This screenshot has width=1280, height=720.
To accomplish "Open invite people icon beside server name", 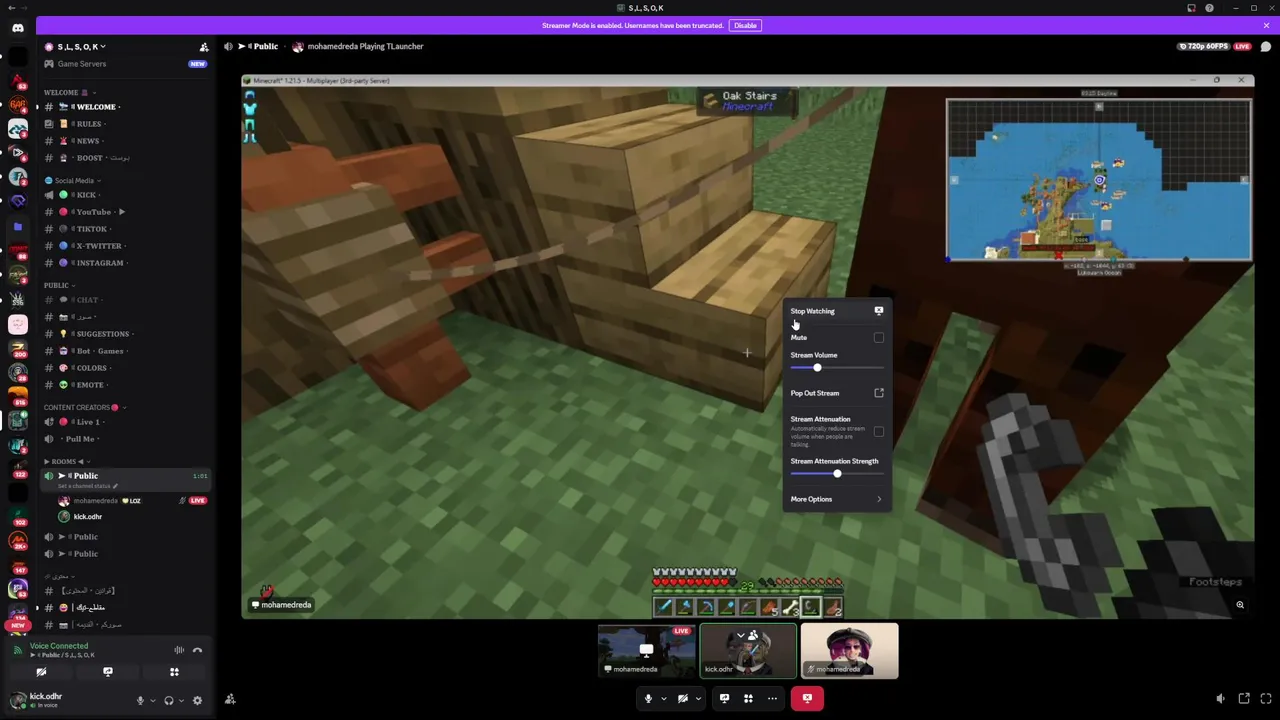I will [x=204, y=46].
